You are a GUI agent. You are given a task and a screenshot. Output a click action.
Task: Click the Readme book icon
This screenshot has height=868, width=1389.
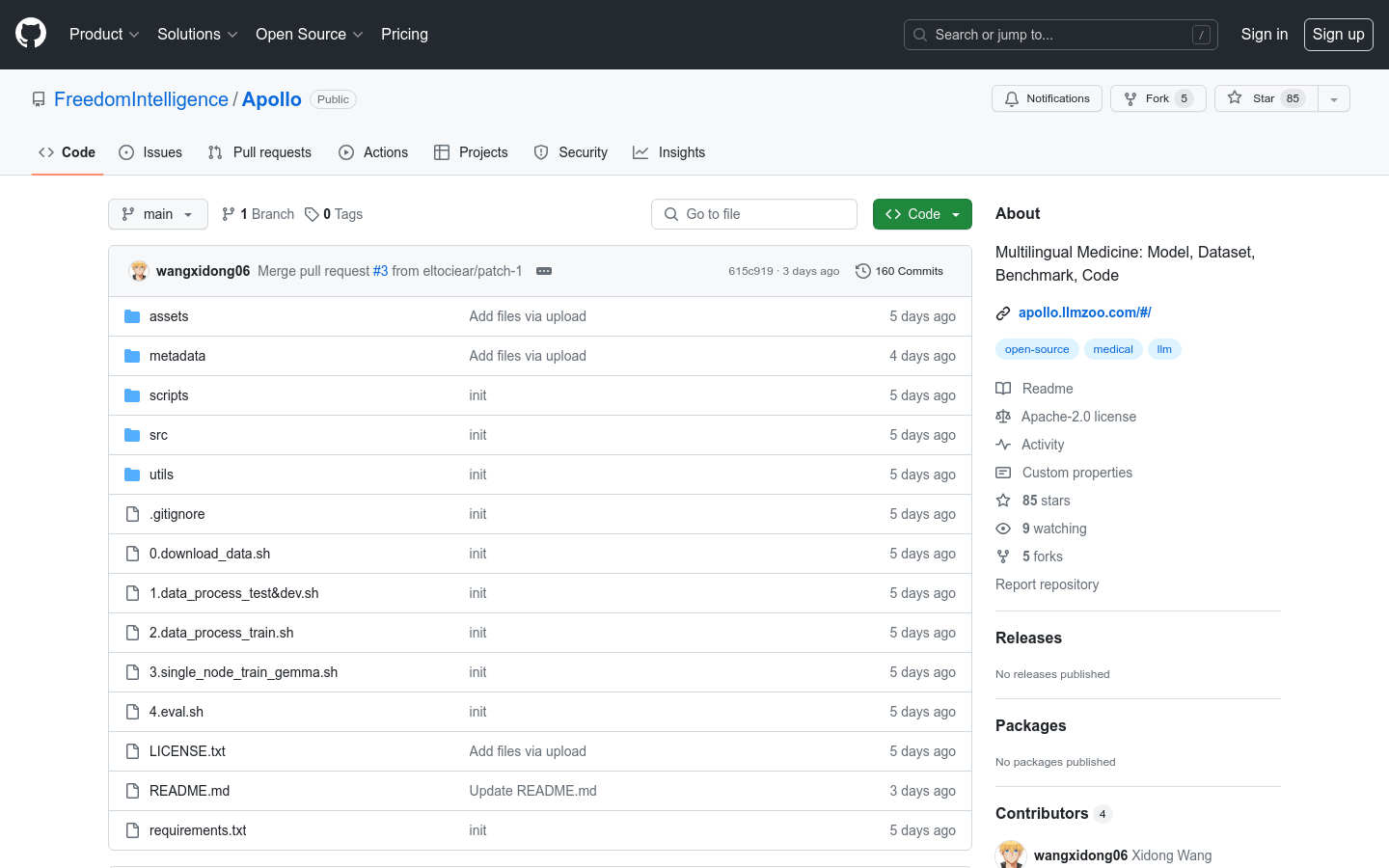click(x=1003, y=389)
